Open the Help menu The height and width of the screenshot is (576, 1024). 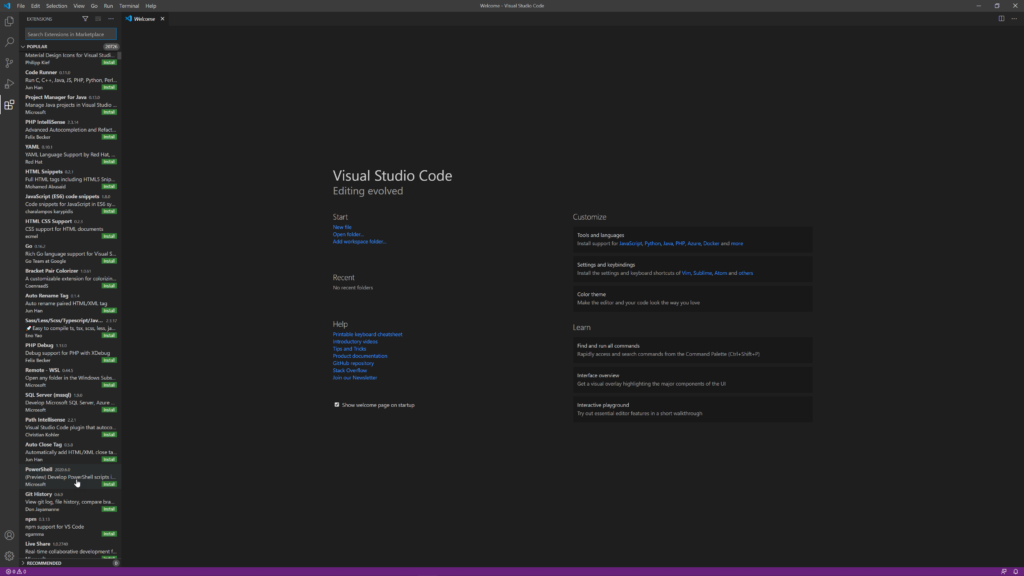(151, 6)
